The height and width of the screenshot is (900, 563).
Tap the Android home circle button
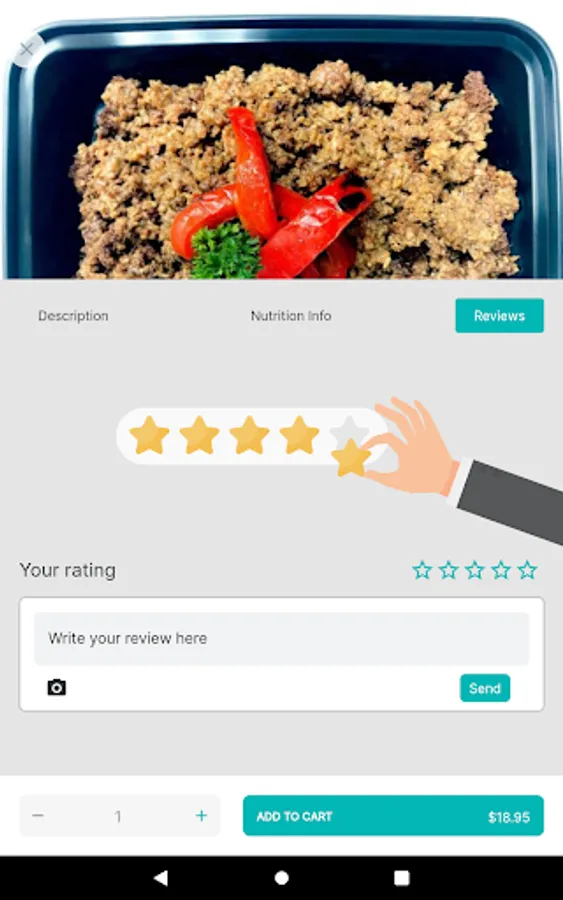pos(281,878)
